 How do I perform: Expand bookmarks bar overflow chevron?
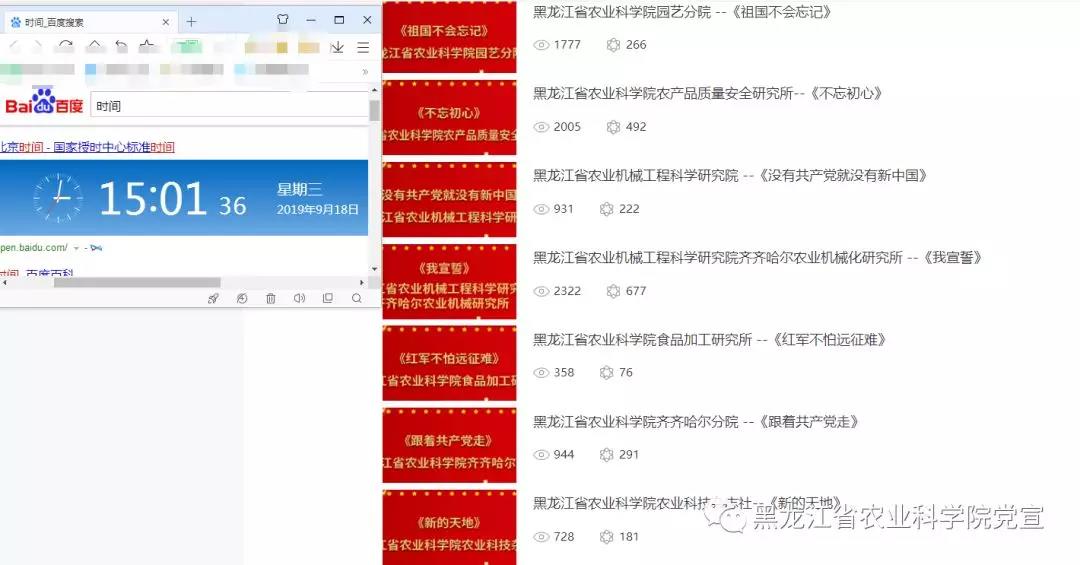click(x=365, y=71)
